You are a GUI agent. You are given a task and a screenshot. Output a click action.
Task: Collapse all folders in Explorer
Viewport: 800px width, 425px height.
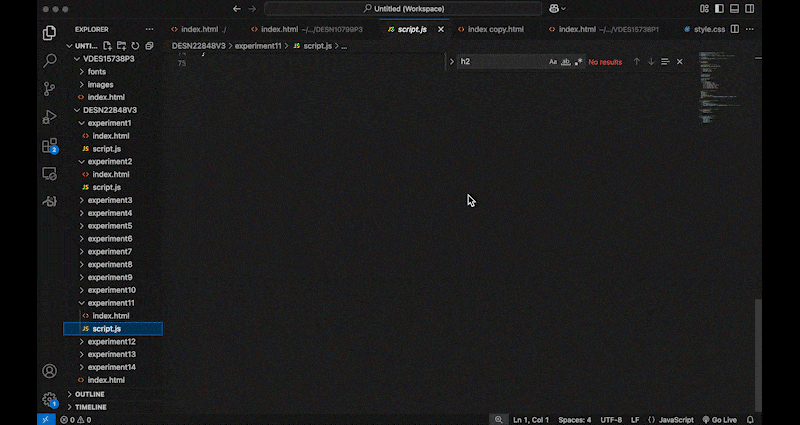pyautogui.click(x=149, y=46)
